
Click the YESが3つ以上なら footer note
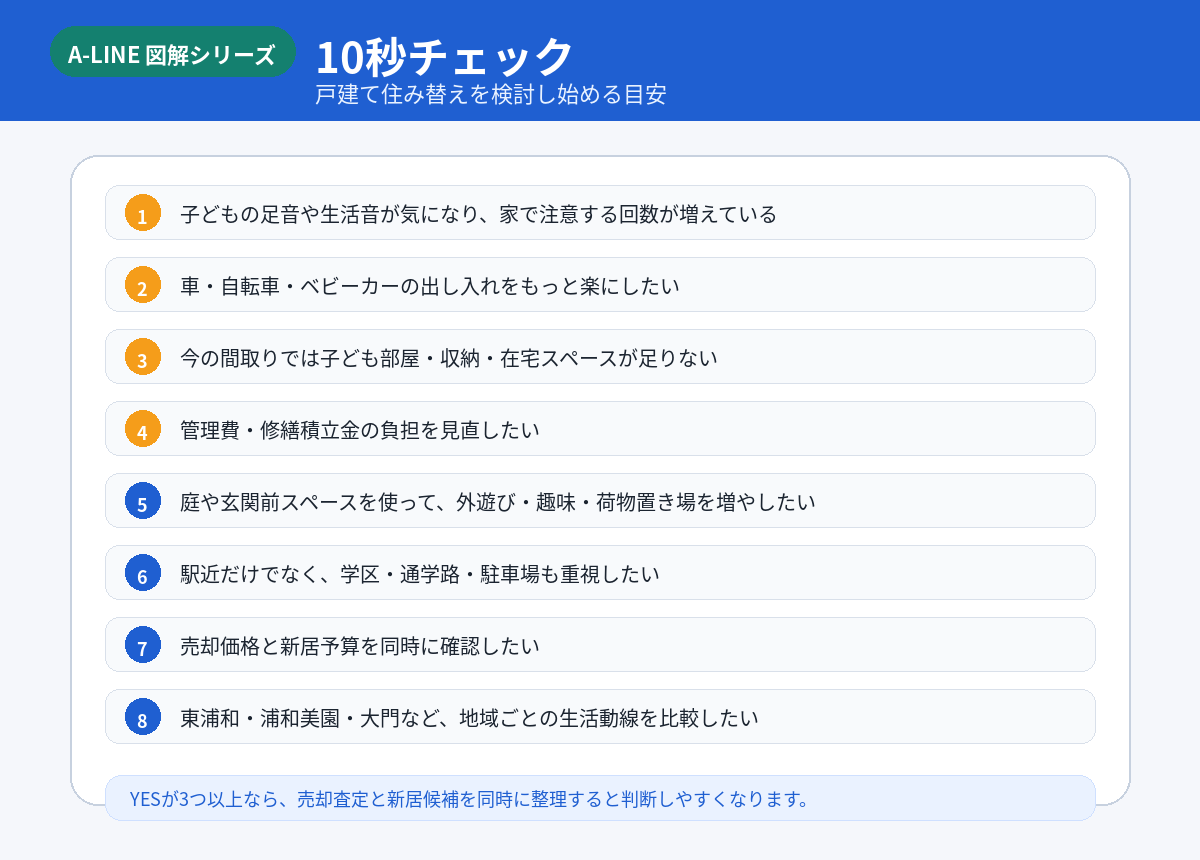coord(600,798)
